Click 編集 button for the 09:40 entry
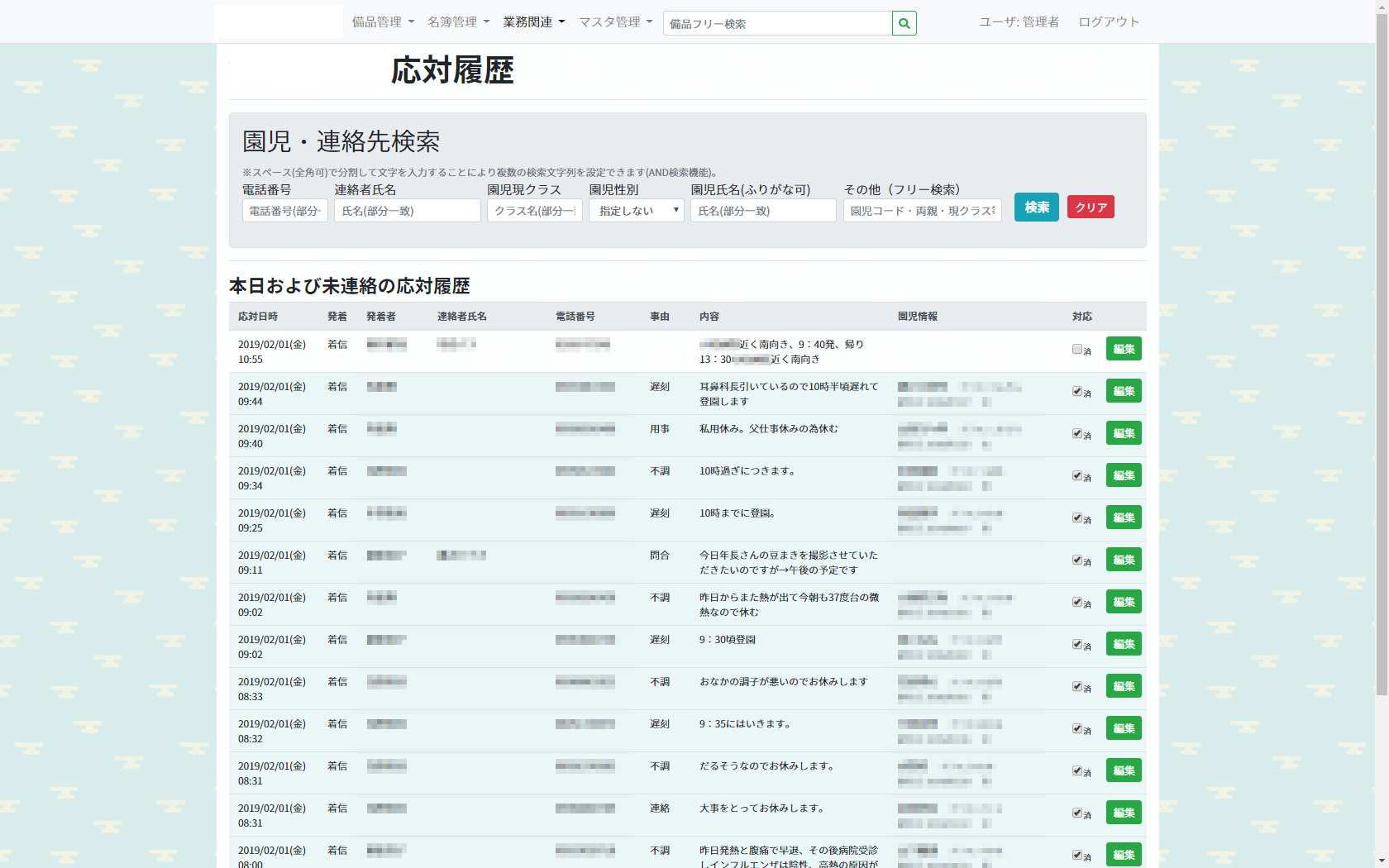 (x=1124, y=433)
